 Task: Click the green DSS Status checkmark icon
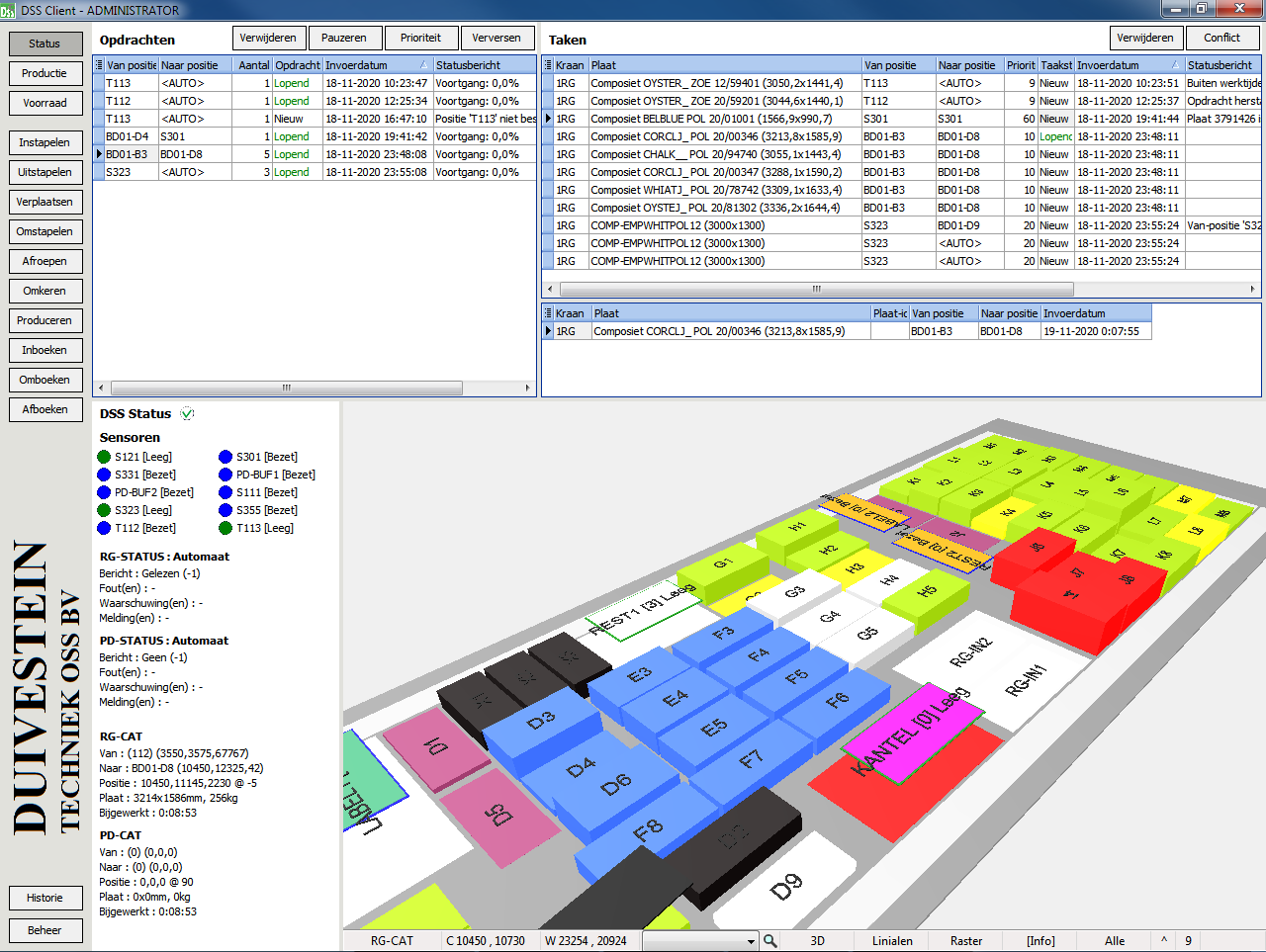(x=186, y=413)
